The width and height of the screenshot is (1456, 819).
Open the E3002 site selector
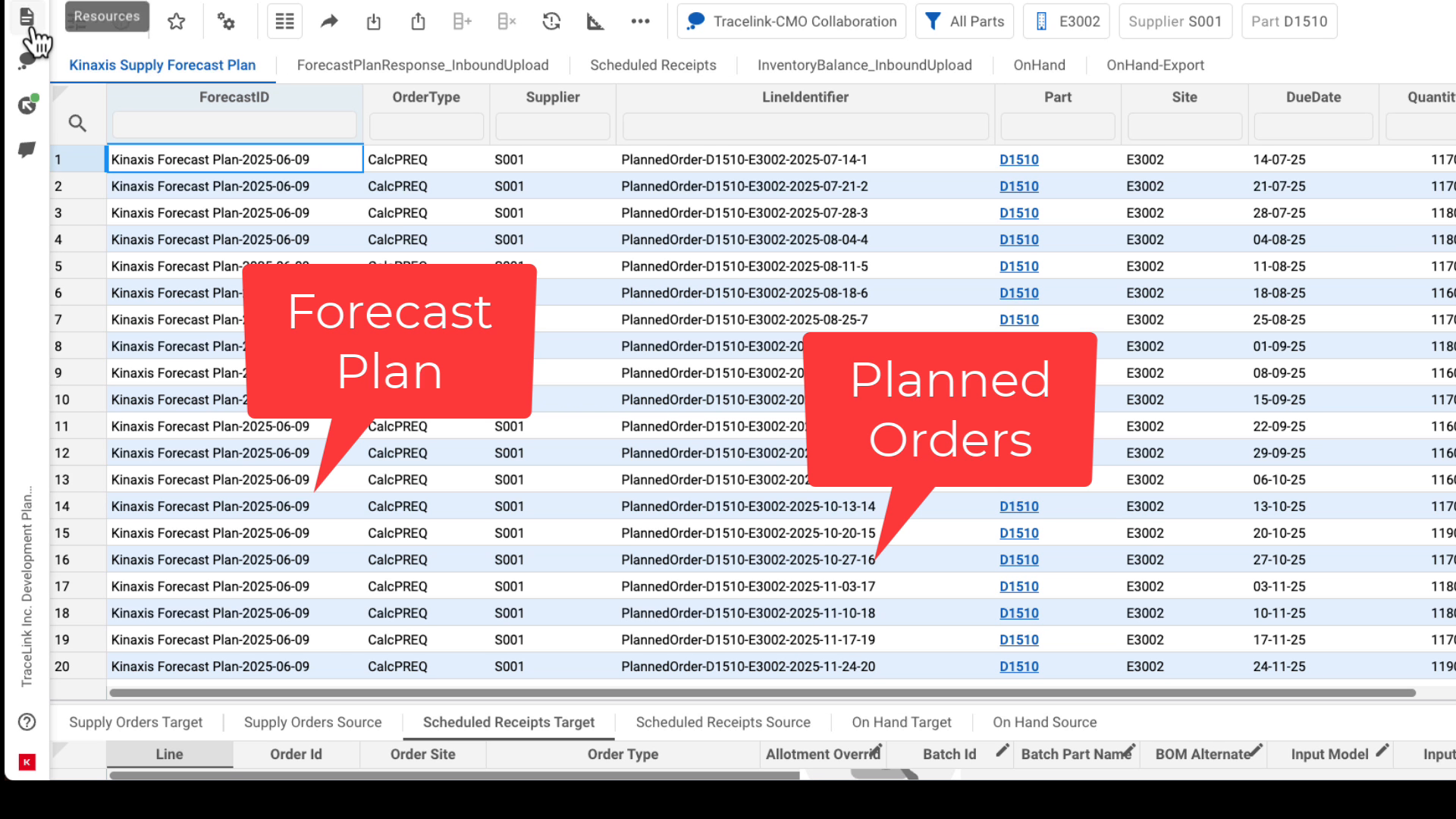point(1066,21)
